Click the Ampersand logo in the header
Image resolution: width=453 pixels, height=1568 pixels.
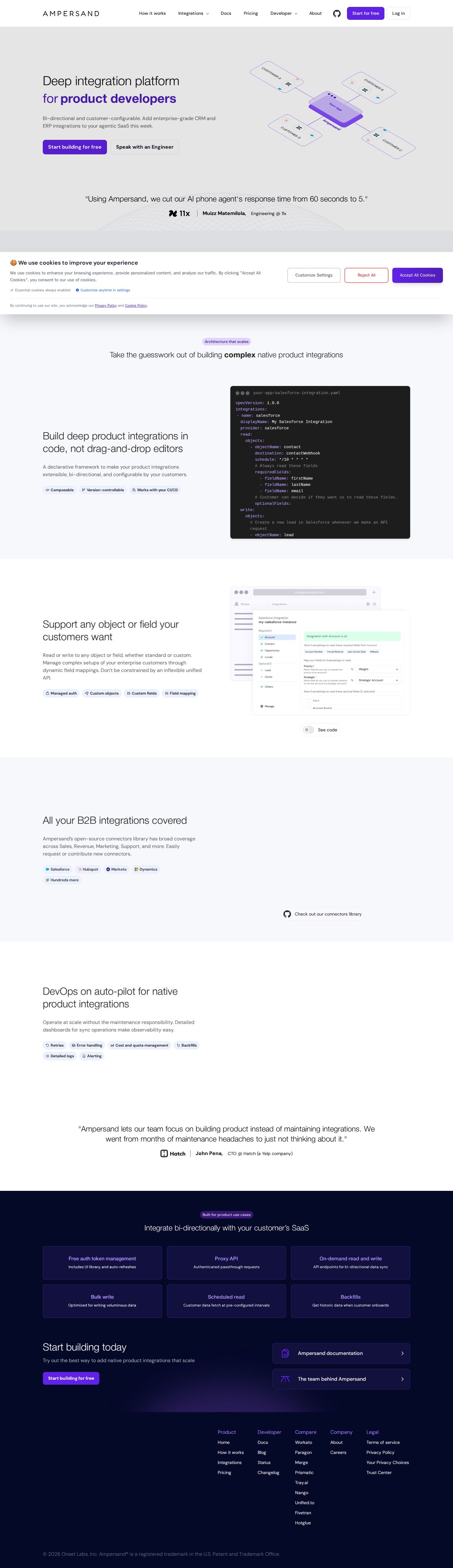(71, 14)
